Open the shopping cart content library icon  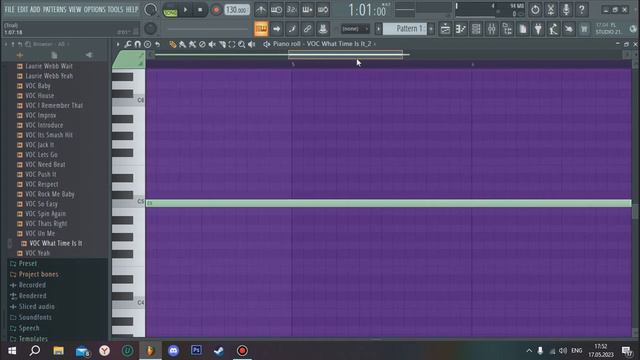pyautogui.click(x=584, y=29)
